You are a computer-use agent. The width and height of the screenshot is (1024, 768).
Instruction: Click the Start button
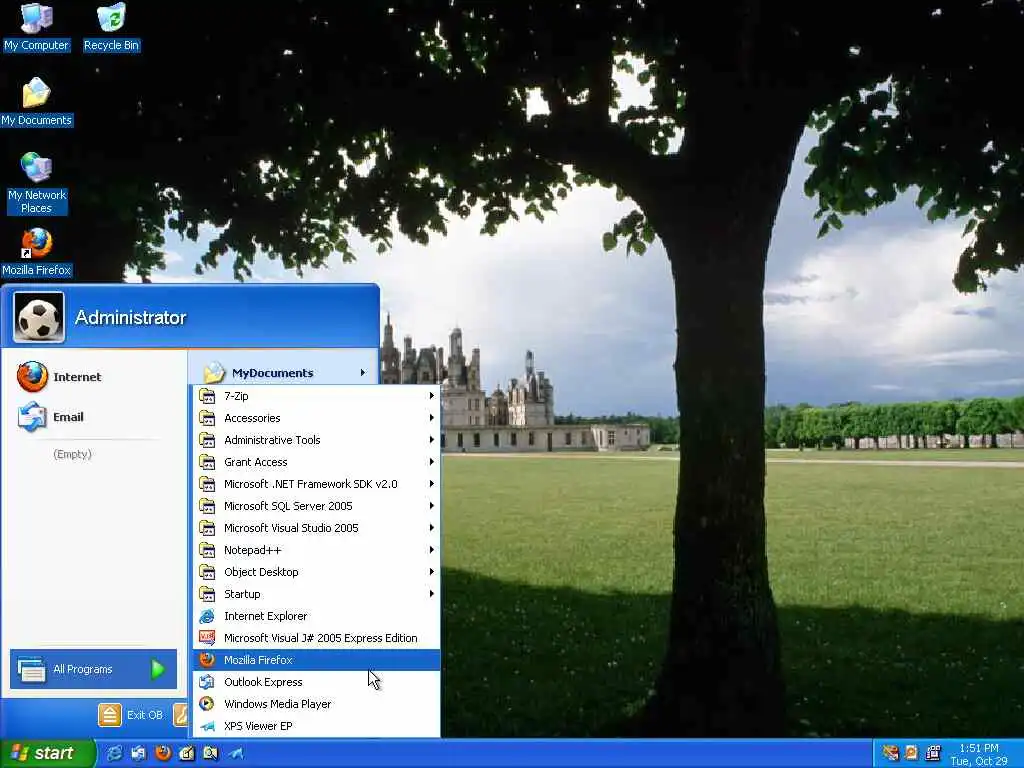[x=48, y=753]
